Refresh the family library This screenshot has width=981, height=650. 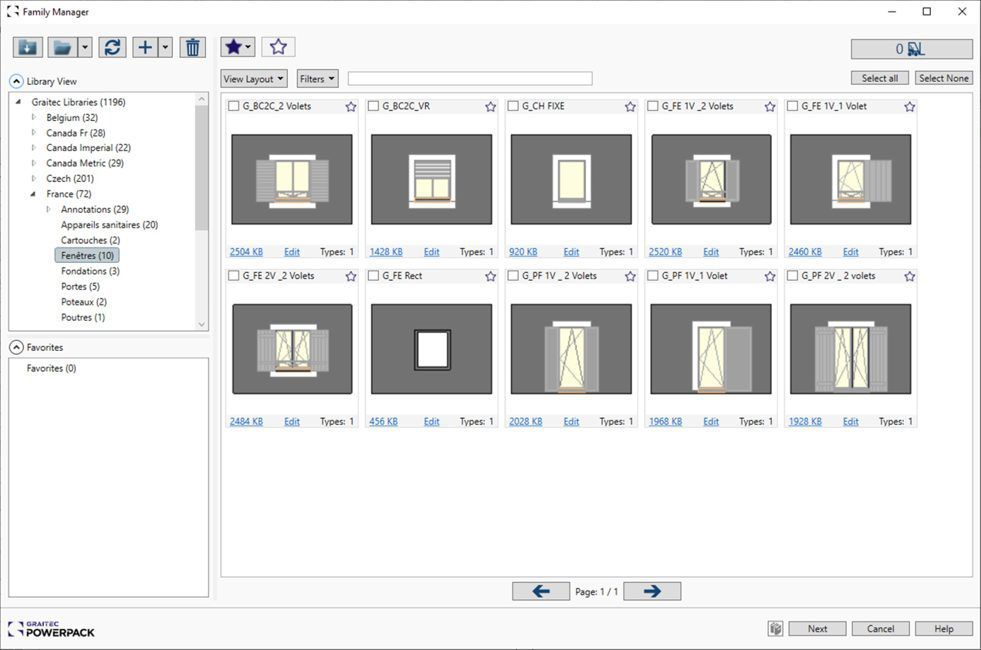coord(112,46)
